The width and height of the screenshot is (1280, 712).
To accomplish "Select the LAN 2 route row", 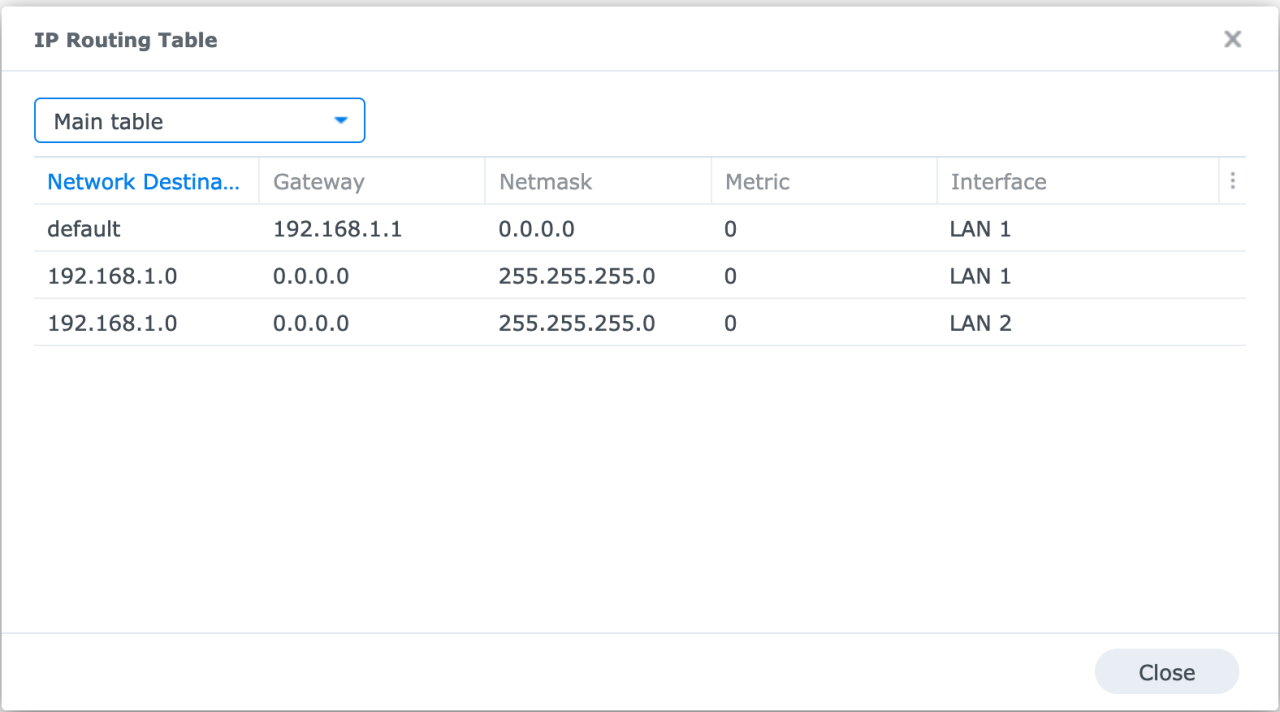I will click(x=400, y=323).
